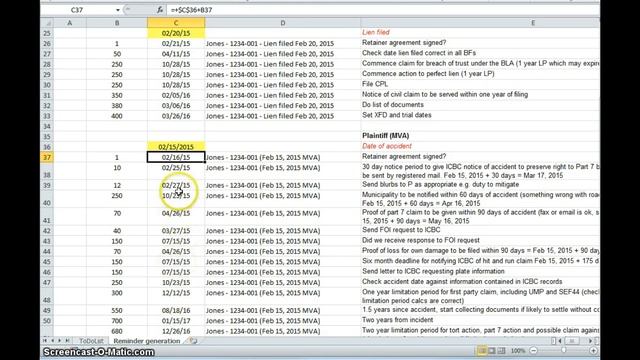Click 'Send letter to ICBC requesting plate information'
The width and height of the screenshot is (640, 360).
tap(433, 271)
